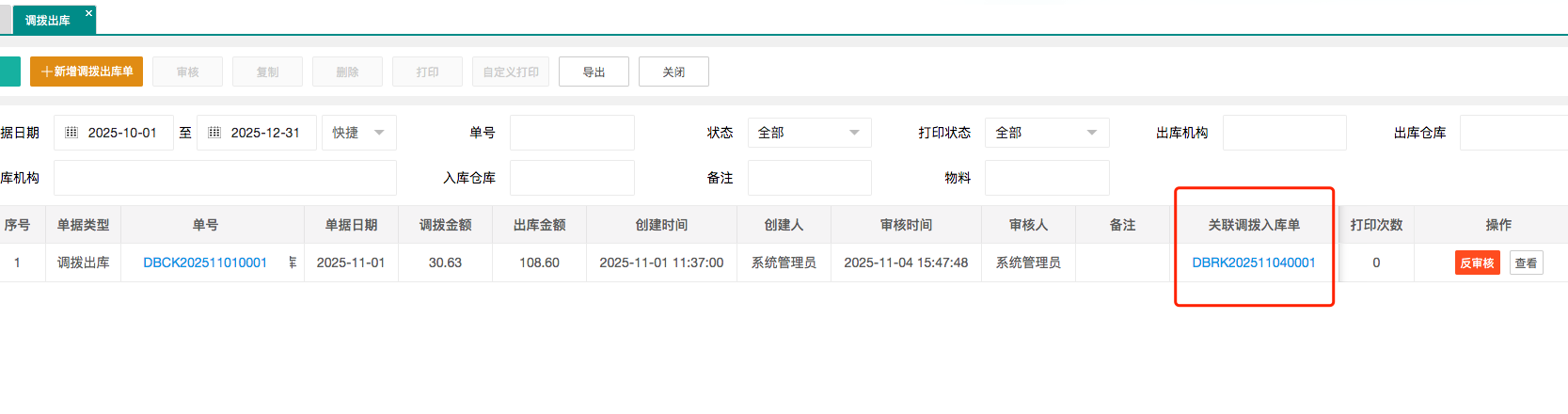Close the 调拨出库 tab with its x icon
The image size is (1568, 414).
[88, 13]
